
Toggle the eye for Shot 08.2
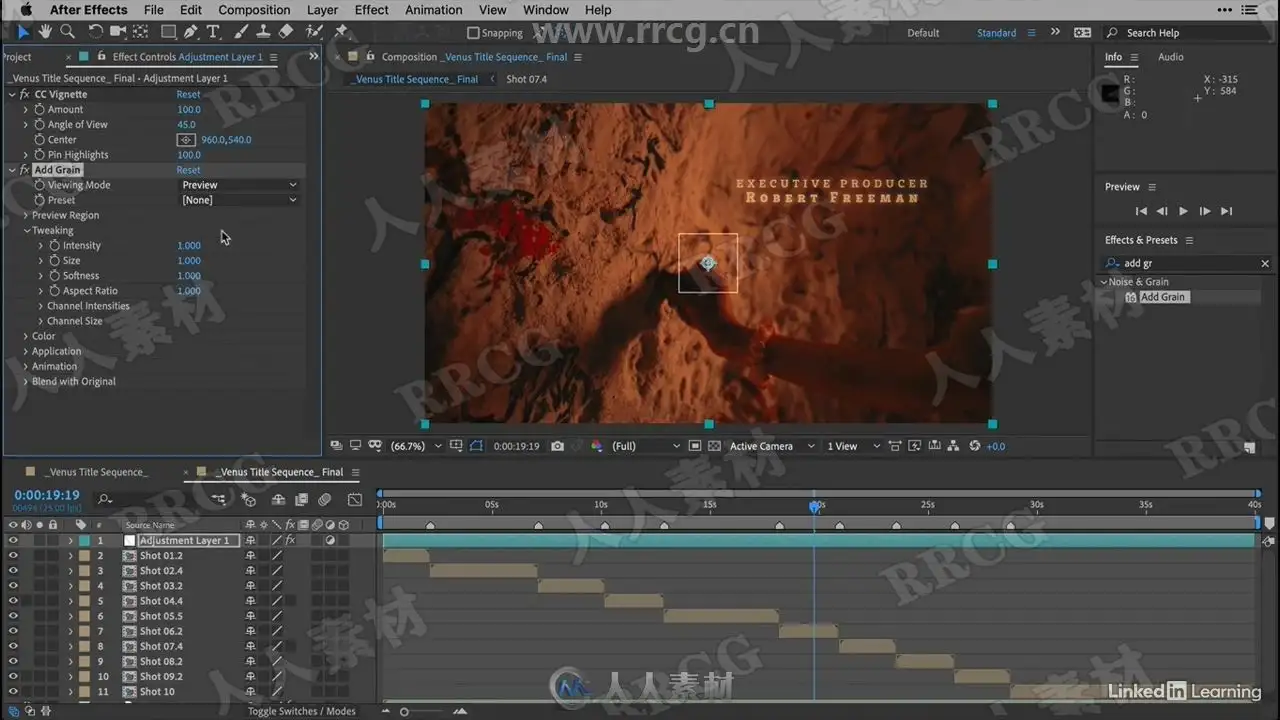click(x=13, y=661)
